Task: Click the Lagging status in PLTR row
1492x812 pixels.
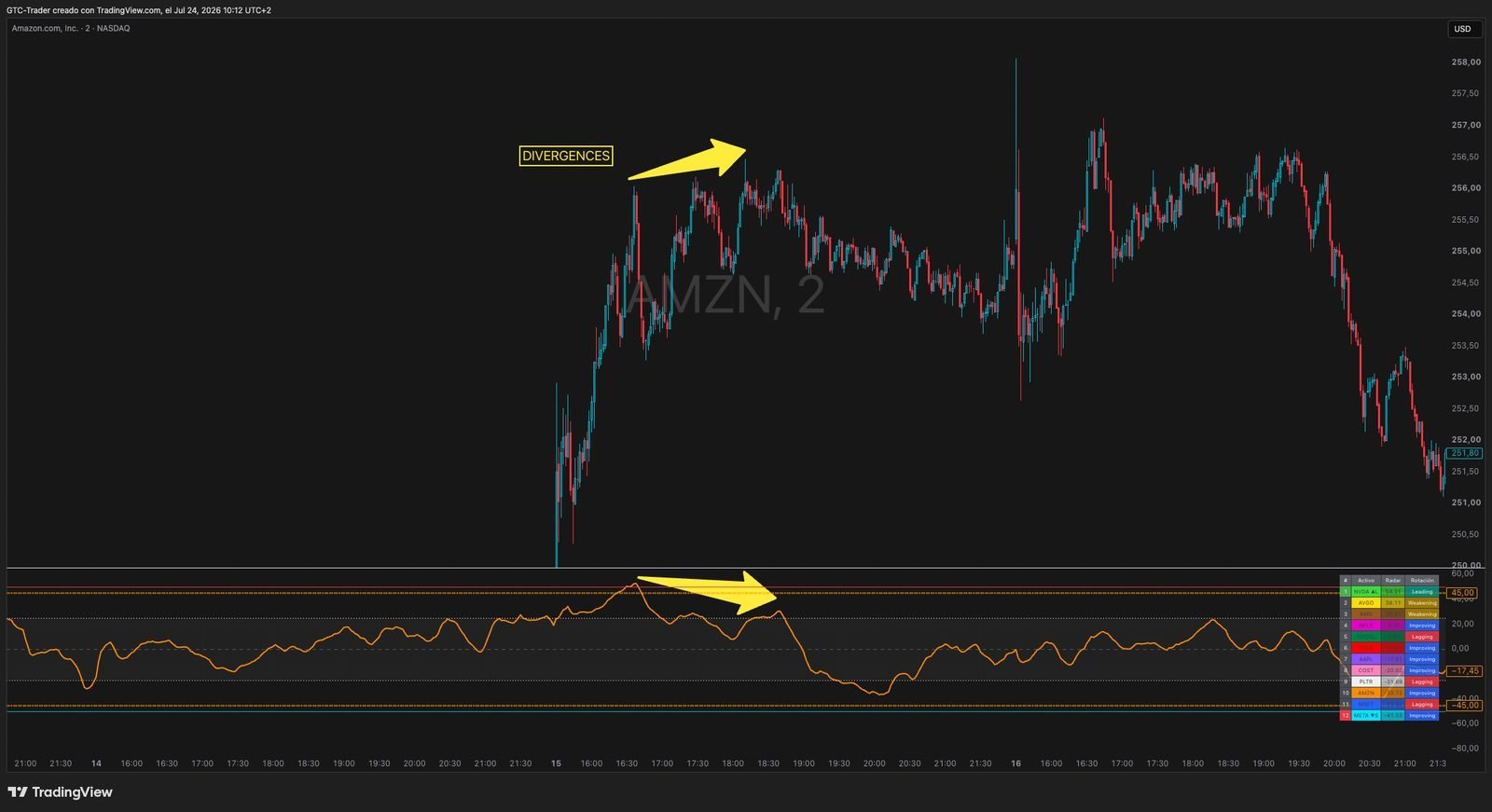Action: pyautogui.click(x=1422, y=681)
